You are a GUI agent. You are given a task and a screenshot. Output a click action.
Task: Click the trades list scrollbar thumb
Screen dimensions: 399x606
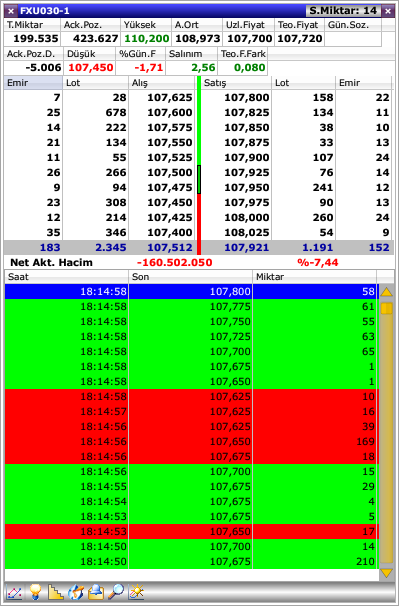386,308
